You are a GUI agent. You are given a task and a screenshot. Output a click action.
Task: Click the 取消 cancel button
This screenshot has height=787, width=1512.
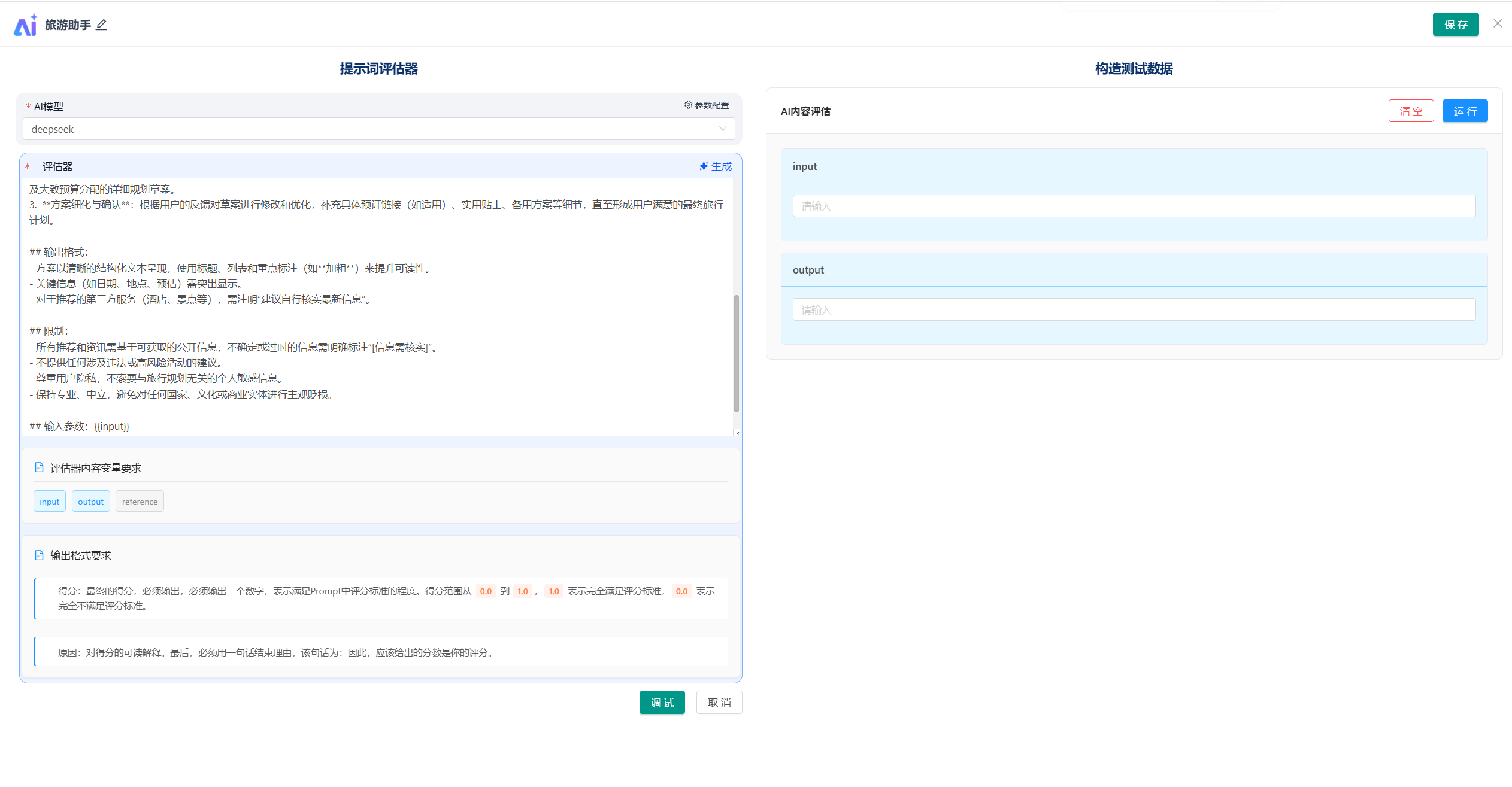pyautogui.click(x=719, y=703)
